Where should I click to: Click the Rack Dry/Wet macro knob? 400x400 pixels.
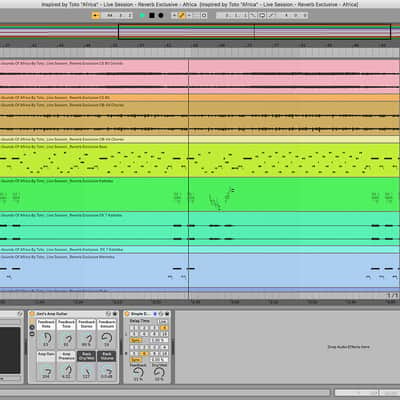coord(87,371)
